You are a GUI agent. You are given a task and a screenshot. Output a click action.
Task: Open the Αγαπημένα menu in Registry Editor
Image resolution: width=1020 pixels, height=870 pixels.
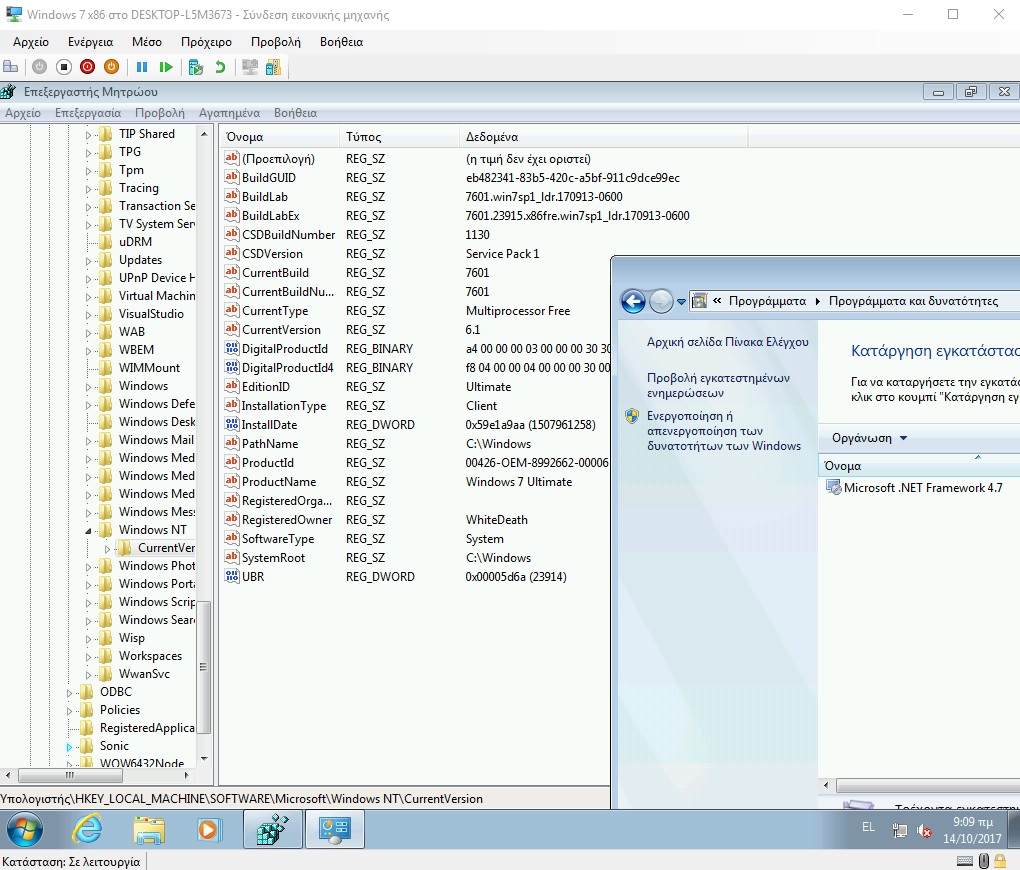point(230,113)
